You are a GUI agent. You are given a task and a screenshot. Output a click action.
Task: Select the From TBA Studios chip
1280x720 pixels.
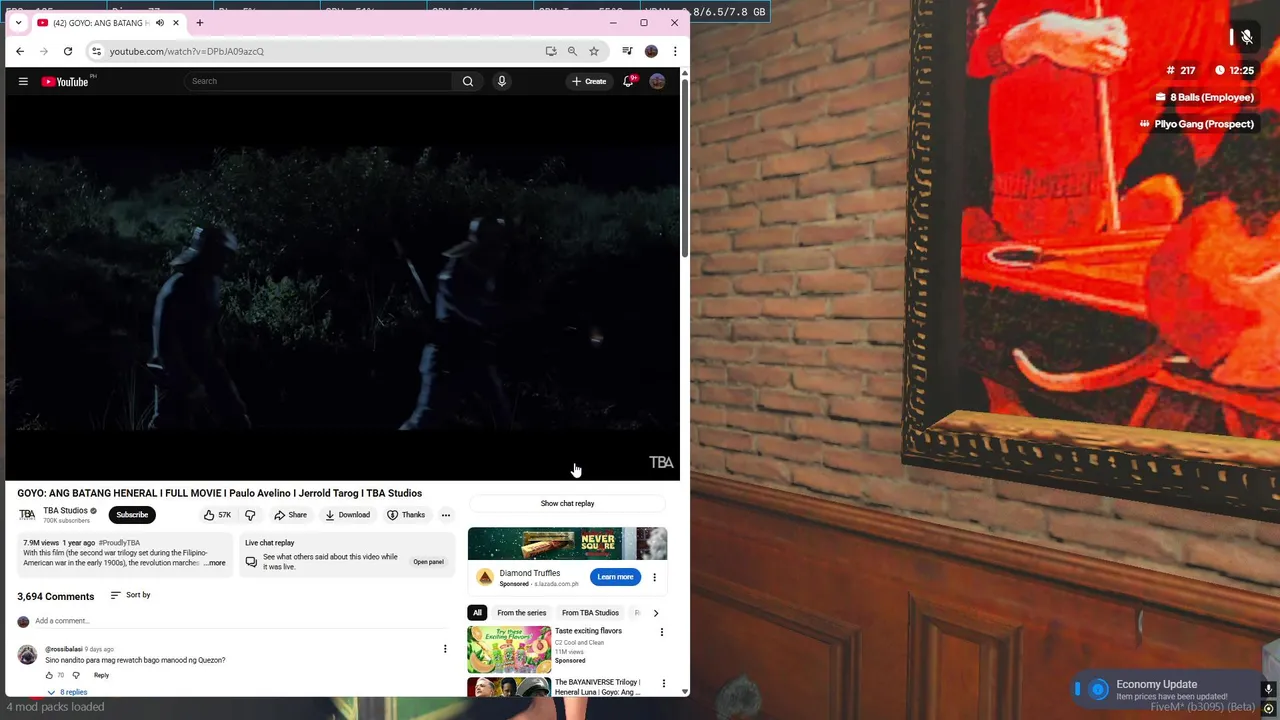pyautogui.click(x=590, y=613)
